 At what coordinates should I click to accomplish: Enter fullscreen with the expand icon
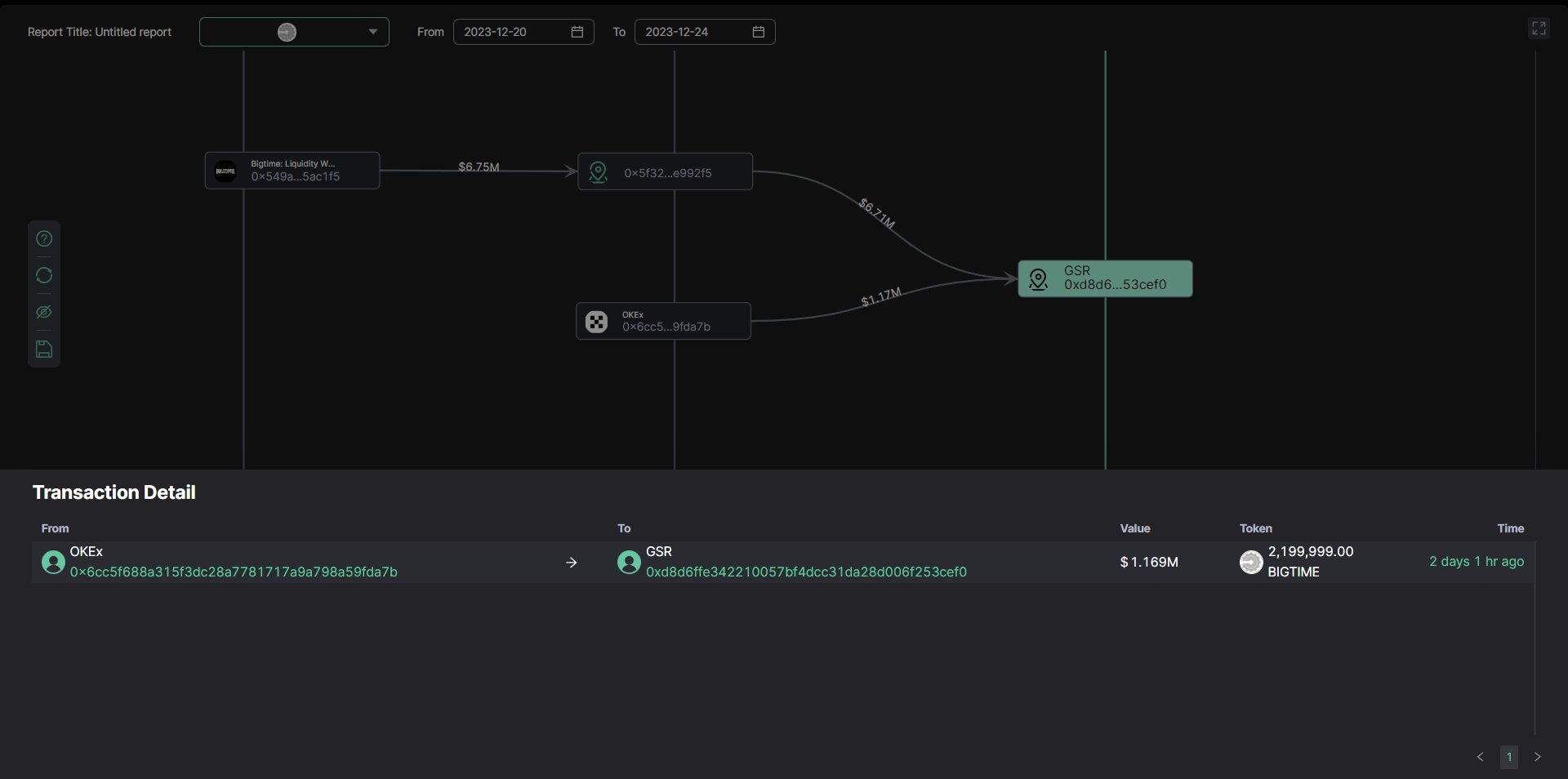pos(1539,29)
